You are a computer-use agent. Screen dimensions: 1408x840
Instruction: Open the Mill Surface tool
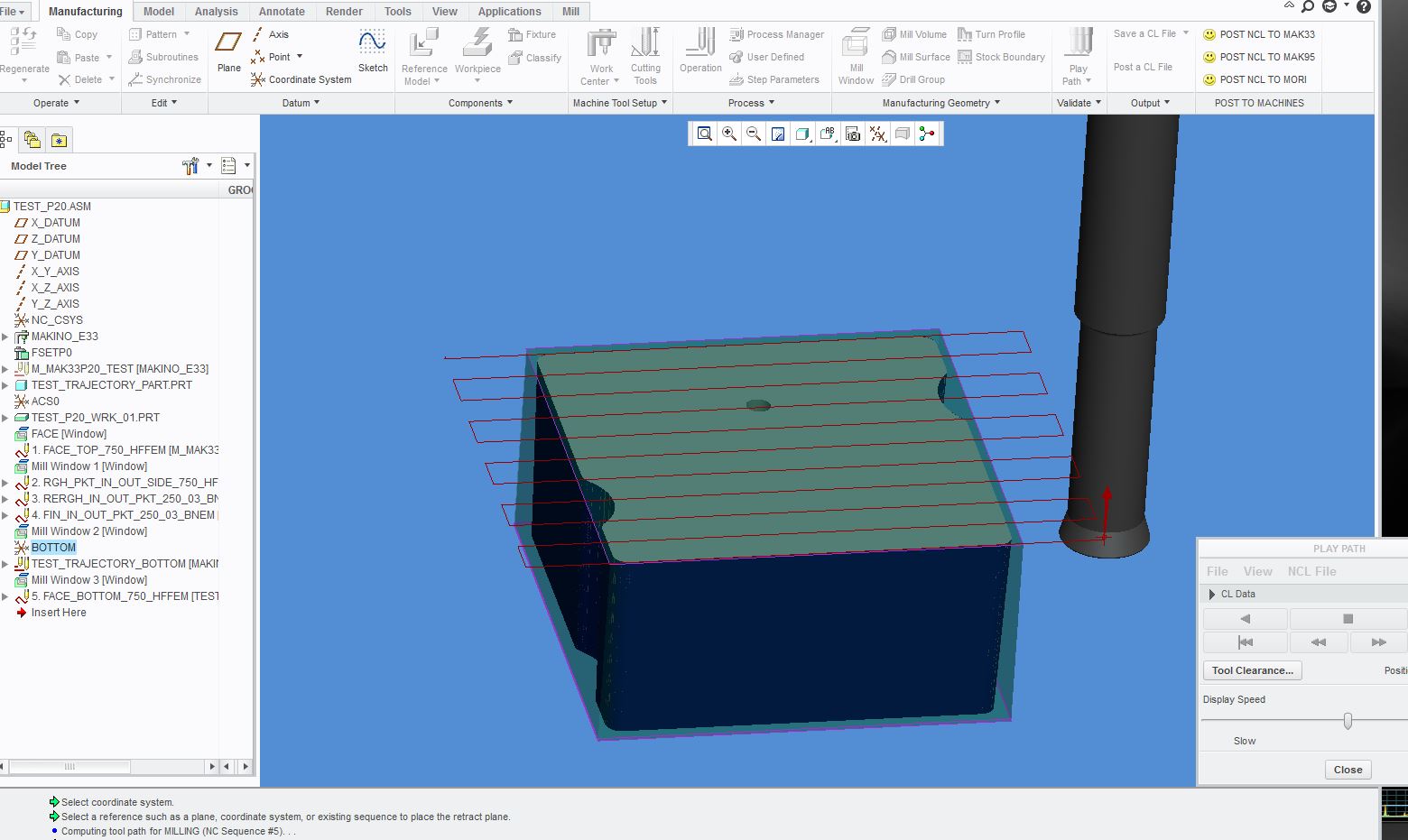(915, 57)
